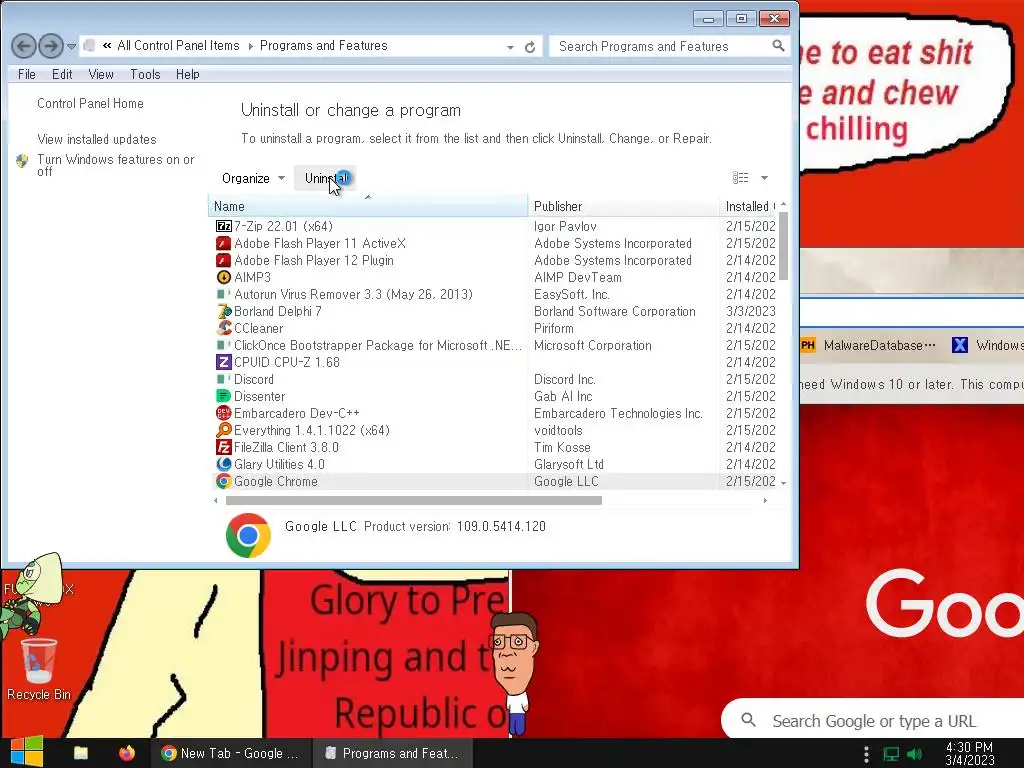Click All Control Panel Items breadcrumb
The image size is (1024, 768).
tap(178, 46)
